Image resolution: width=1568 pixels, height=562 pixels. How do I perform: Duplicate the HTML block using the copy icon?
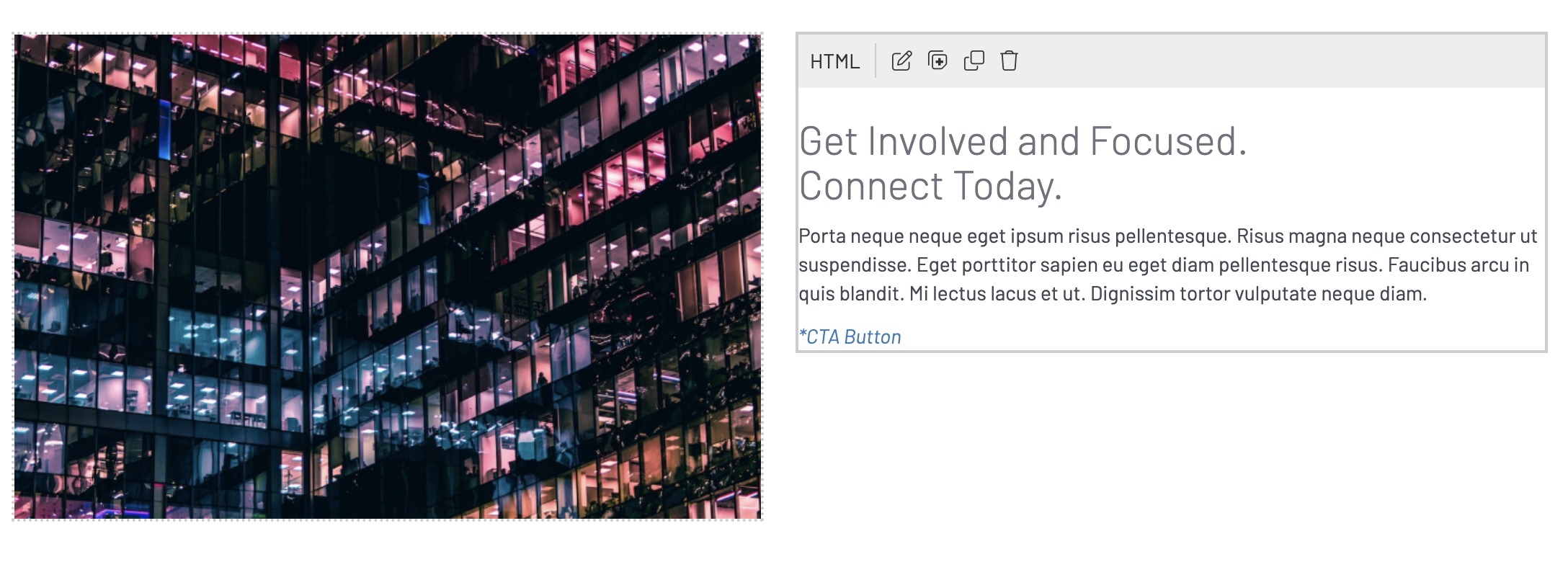974,62
